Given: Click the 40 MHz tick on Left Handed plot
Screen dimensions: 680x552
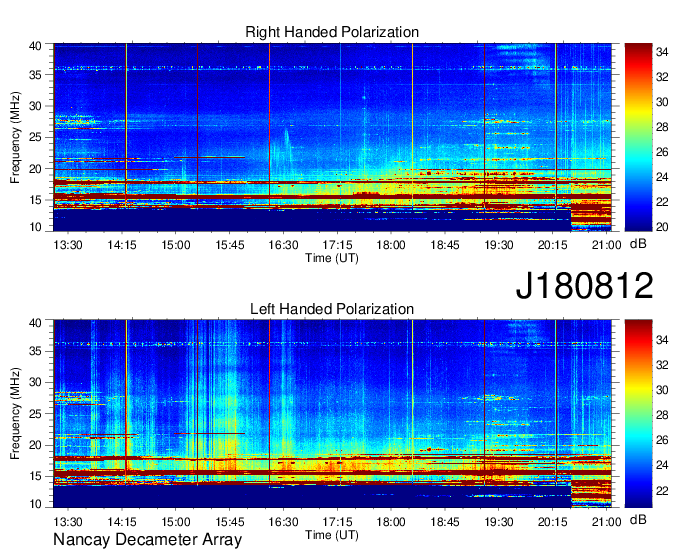Looking at the screenshot, I should (35, 323).
